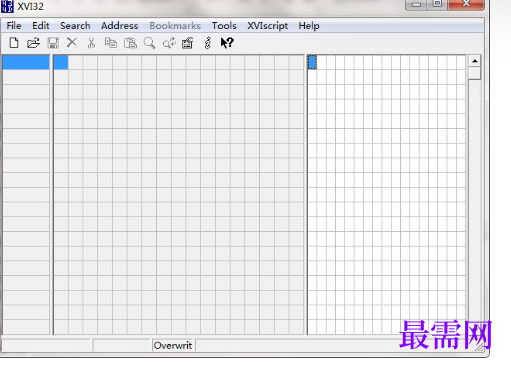511x366 pixels.
Task: Open the File menu
Action: (14, 26)
